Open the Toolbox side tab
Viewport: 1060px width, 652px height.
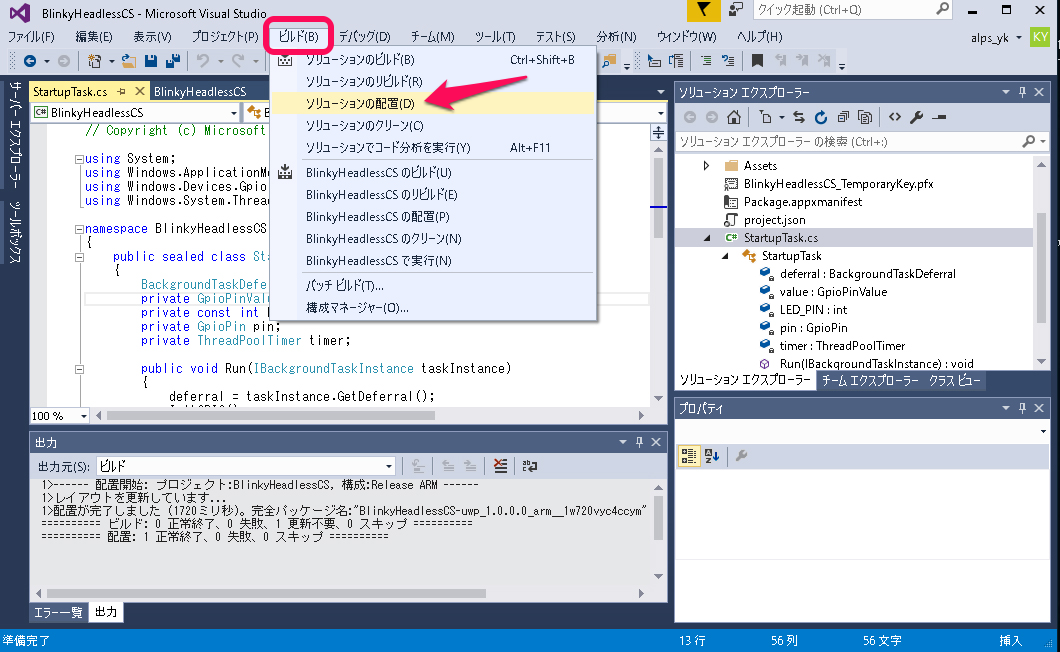click(x=16, y=231)
